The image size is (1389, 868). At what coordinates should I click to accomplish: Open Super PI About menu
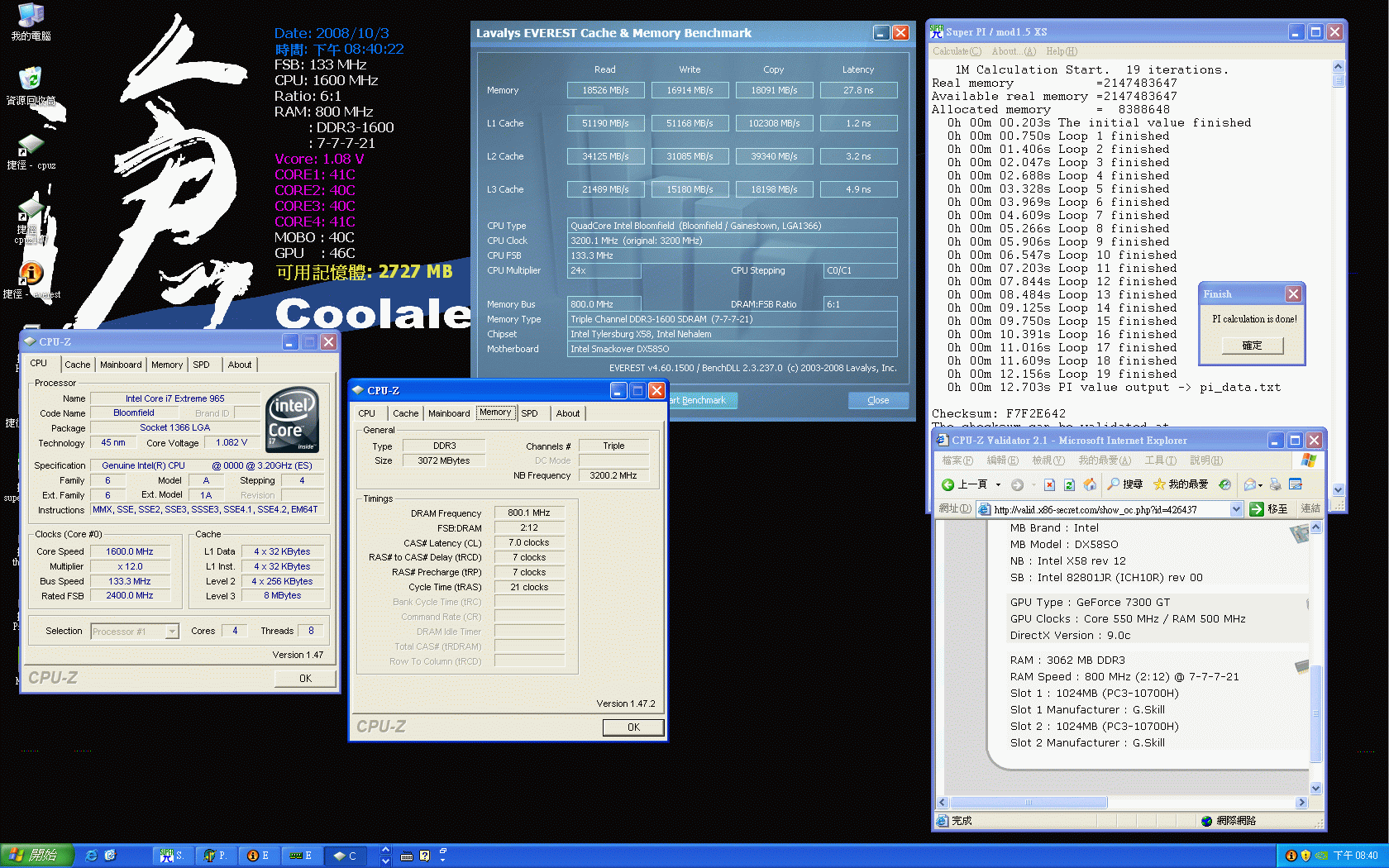1014,51
